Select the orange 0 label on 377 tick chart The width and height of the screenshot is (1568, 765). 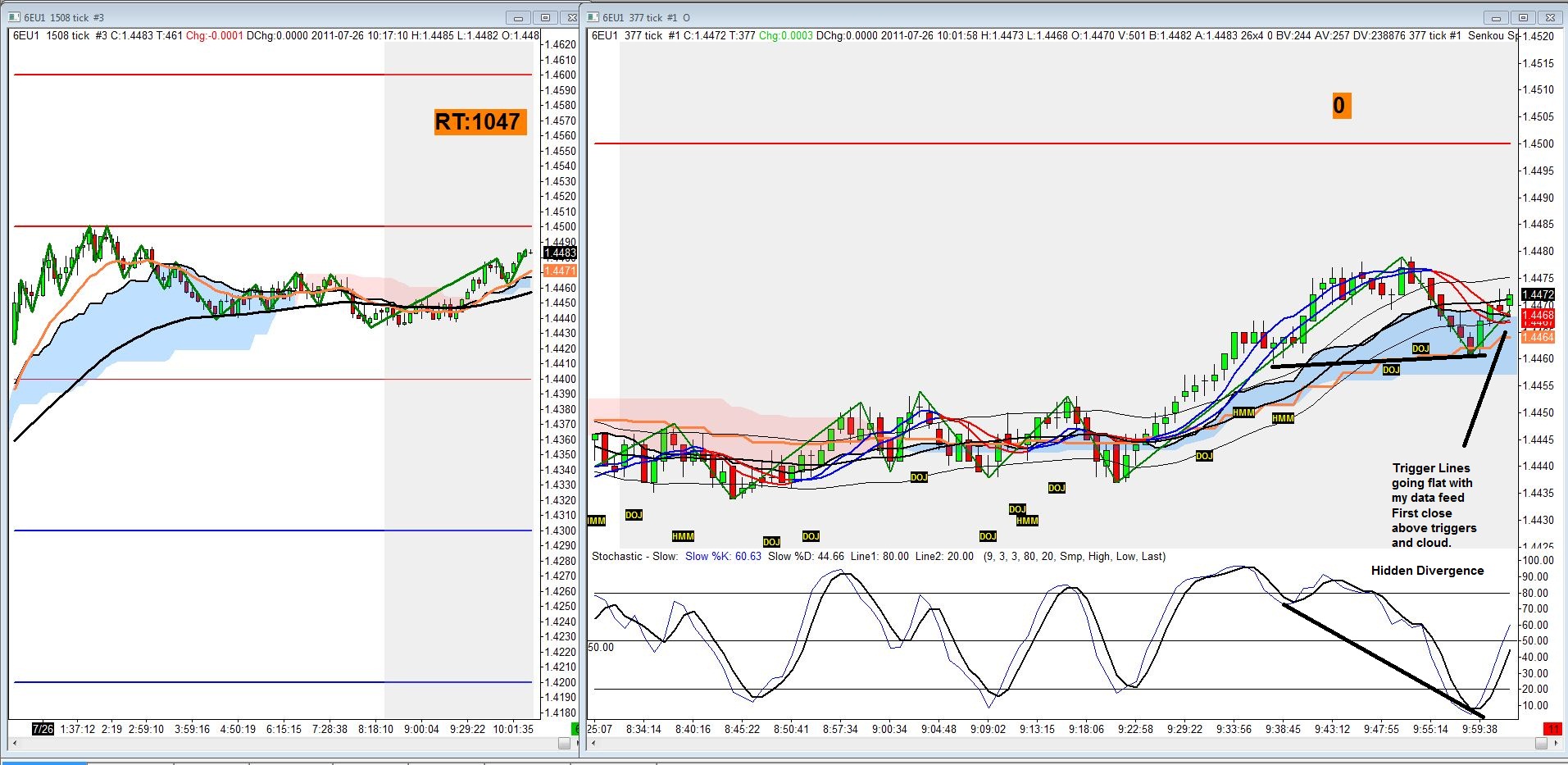(1341, 105)
